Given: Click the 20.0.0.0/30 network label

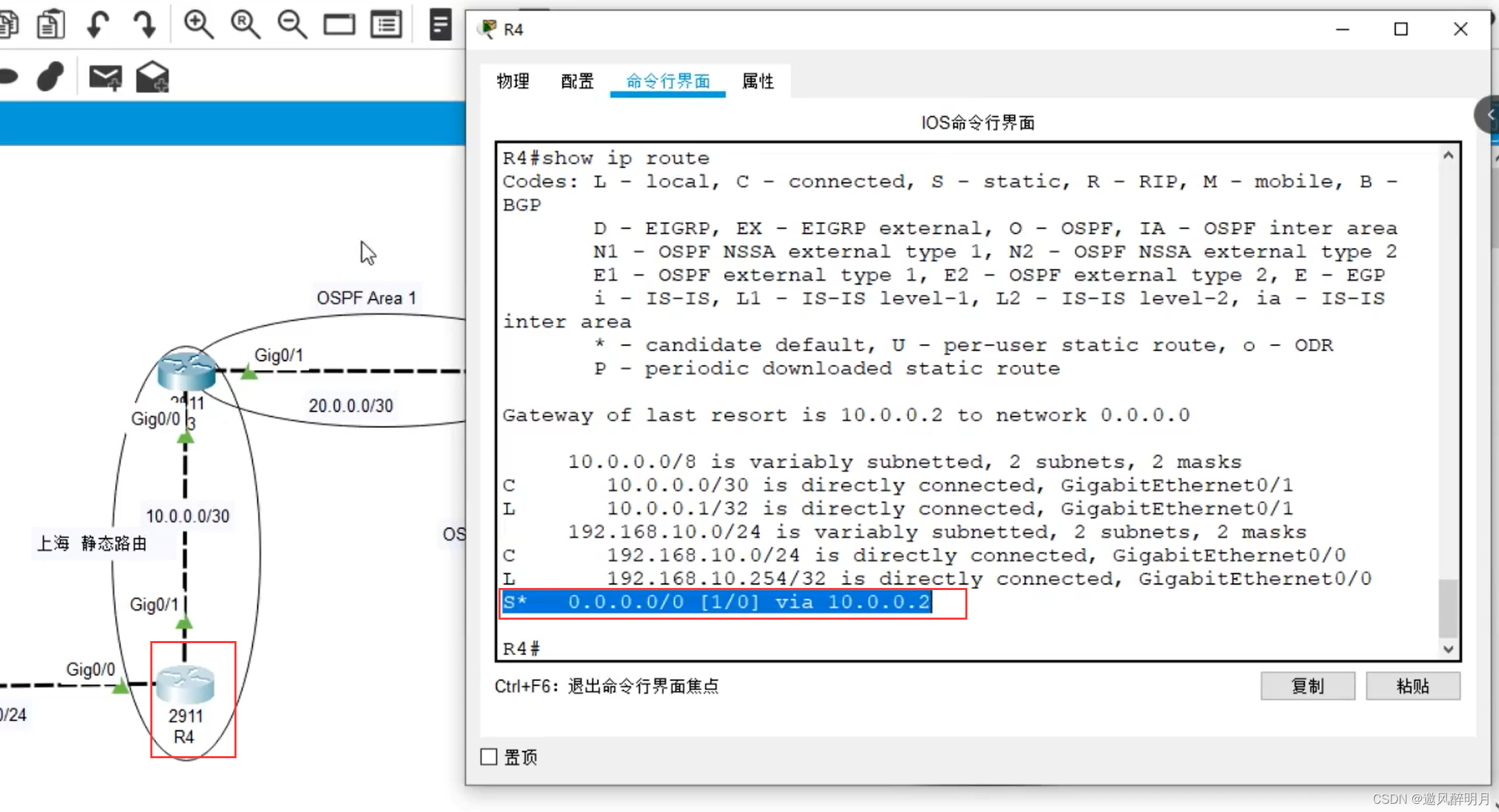Looking at the screenshot, I should tap(350, 405).
